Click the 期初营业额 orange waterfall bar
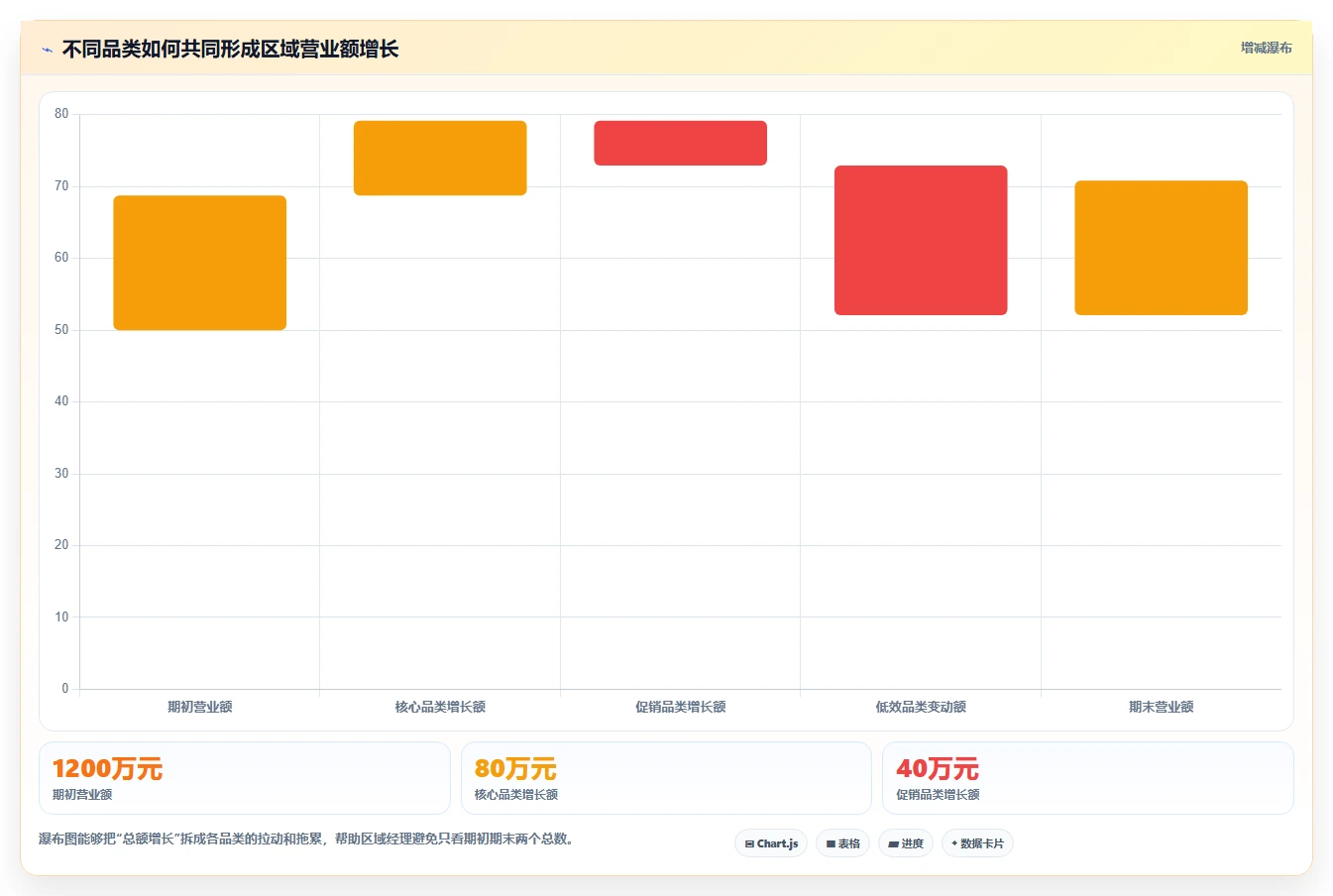The height and width of the screenshot is (896, 1333). [200, 263]
